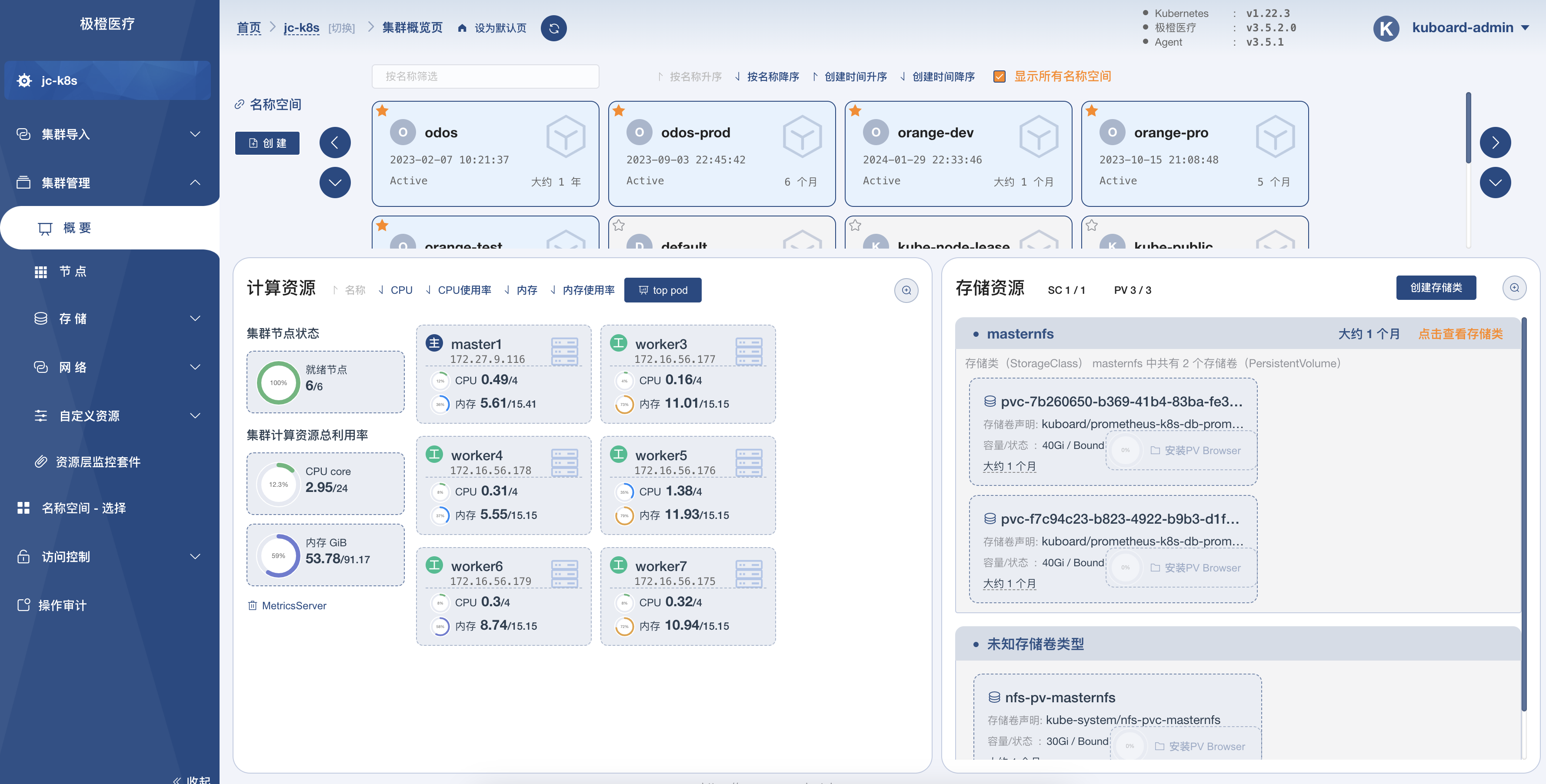The height and width of the screenshot is (784, 1546).
Task: Toggle the favorite star on orange-pro card
Action: click(x=1092, y=110)
